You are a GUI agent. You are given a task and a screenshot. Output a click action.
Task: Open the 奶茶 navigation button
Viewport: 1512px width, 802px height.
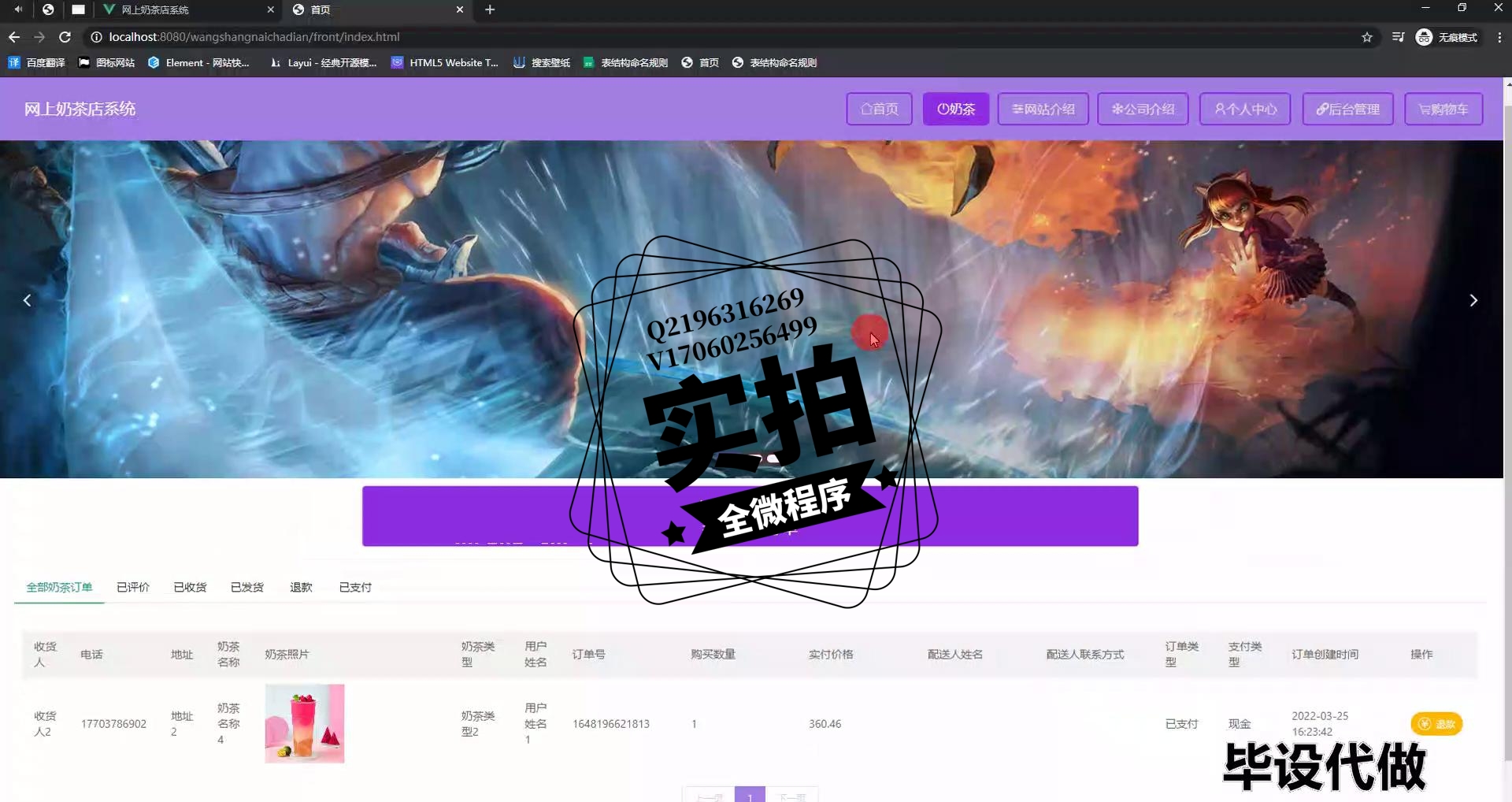pyautogui.click(x=956, y=109)
